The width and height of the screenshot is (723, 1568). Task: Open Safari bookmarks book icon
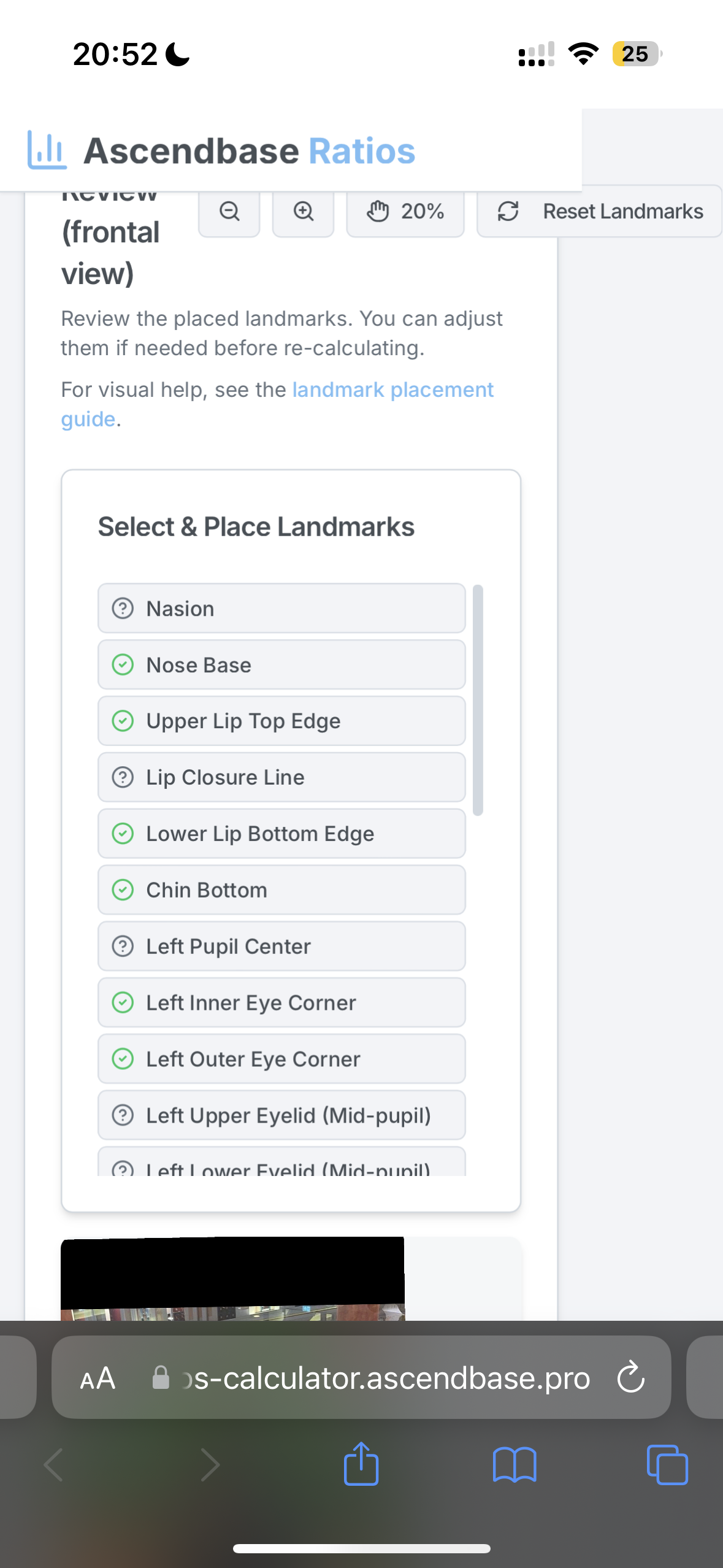[x=515, y=1465]
